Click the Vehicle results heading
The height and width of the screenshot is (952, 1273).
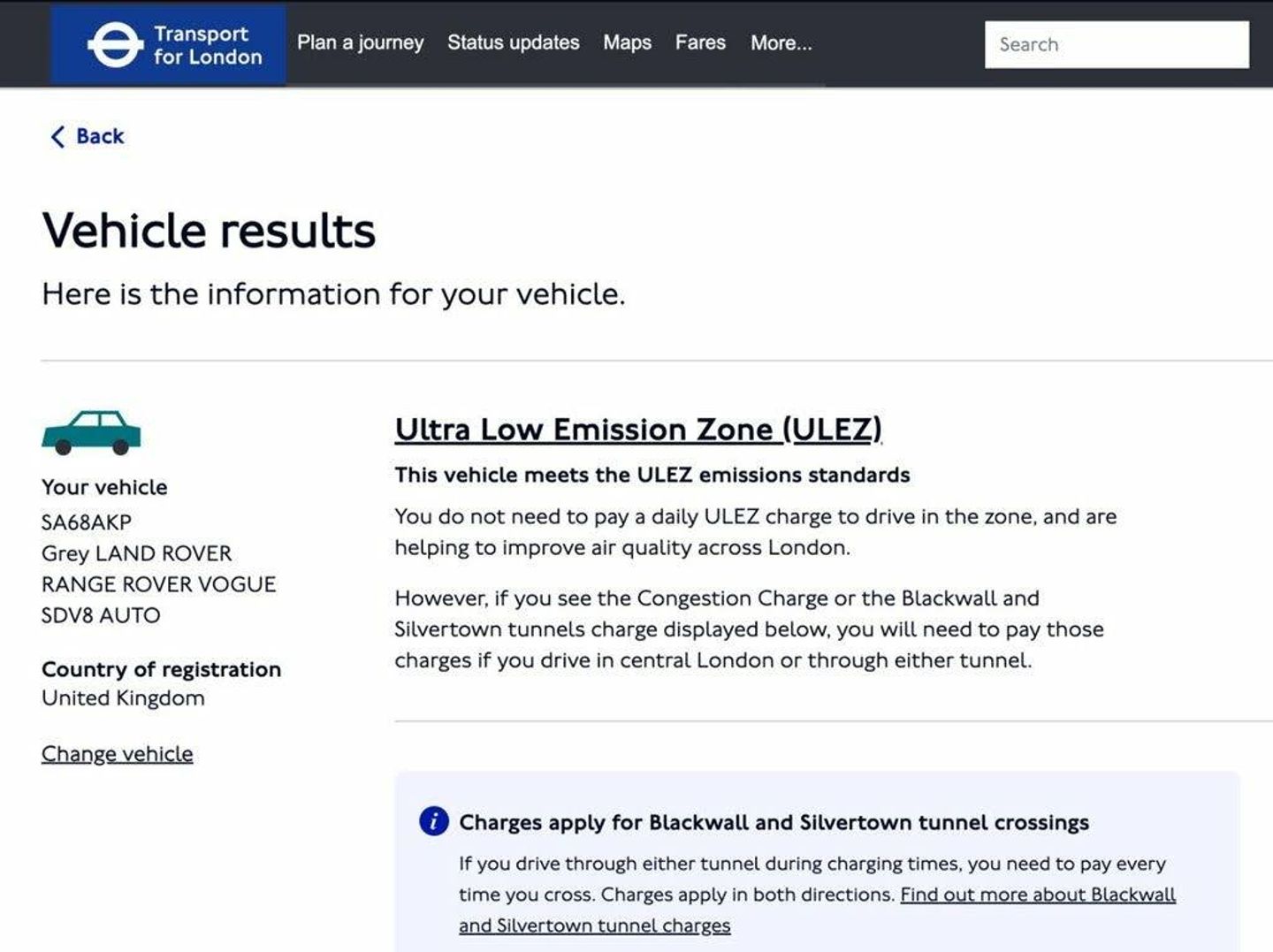(209, 231)
